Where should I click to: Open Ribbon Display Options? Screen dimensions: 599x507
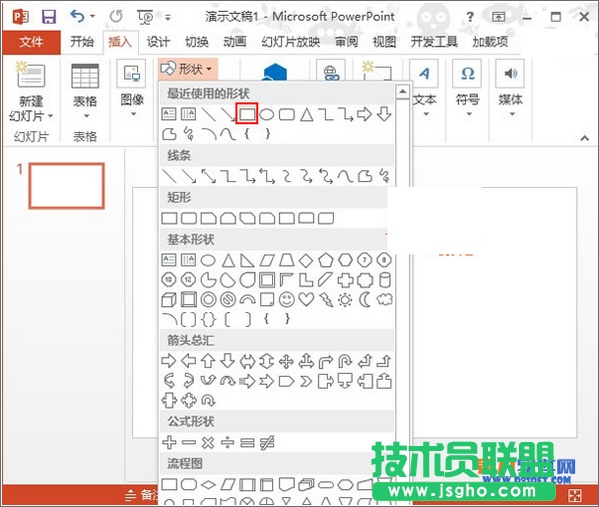(x=498, y=17)
